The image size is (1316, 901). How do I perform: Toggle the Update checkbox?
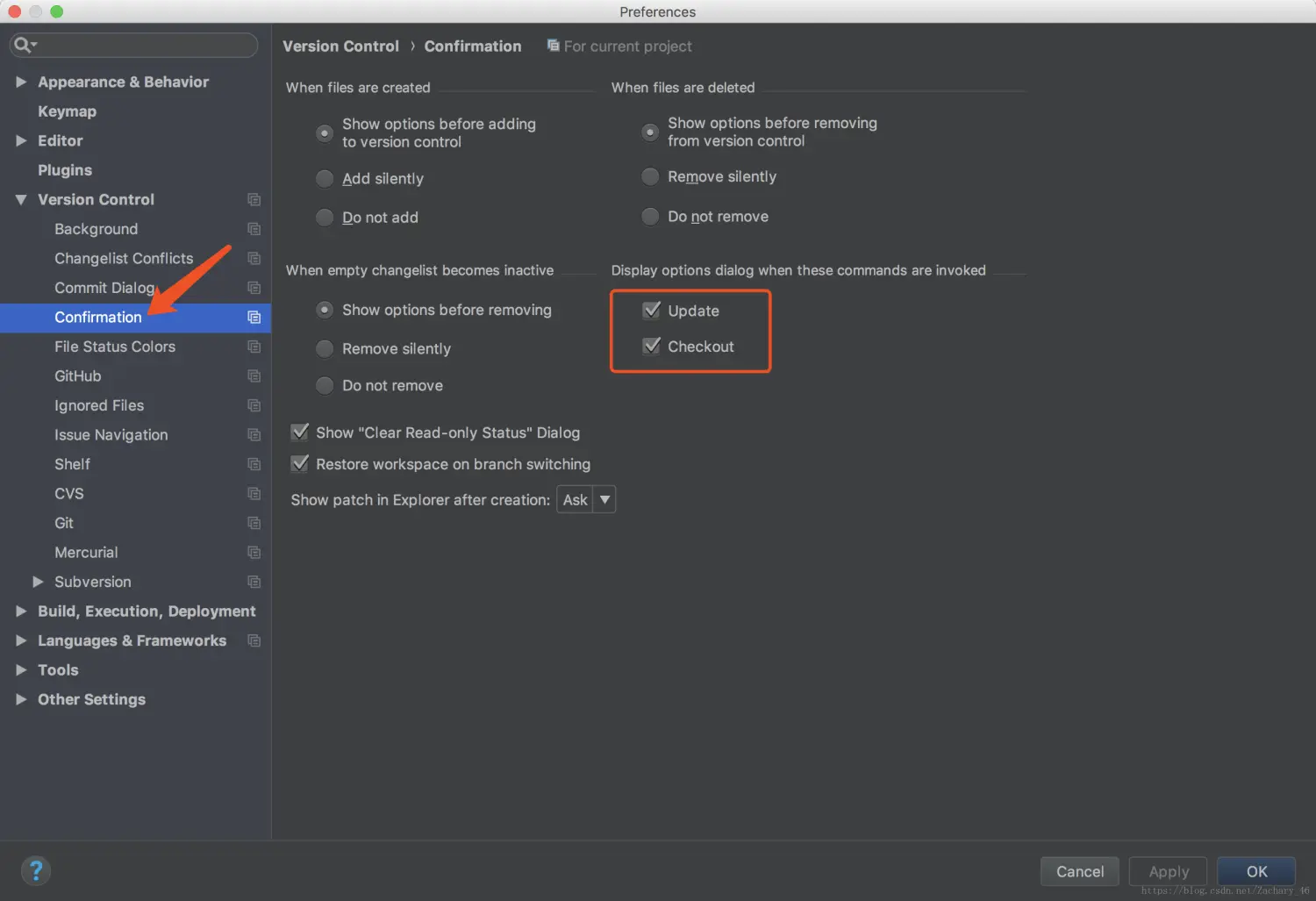651,310
